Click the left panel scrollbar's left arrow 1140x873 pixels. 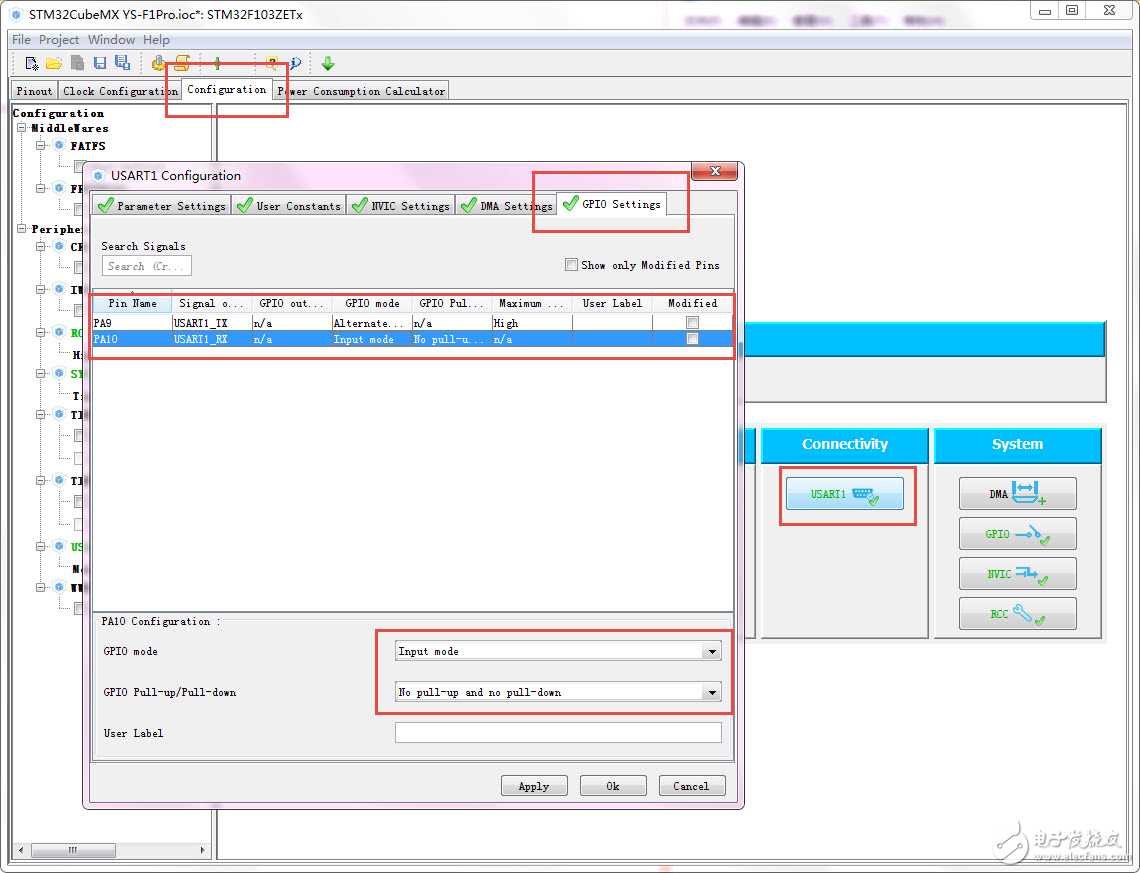pos(20,850)
